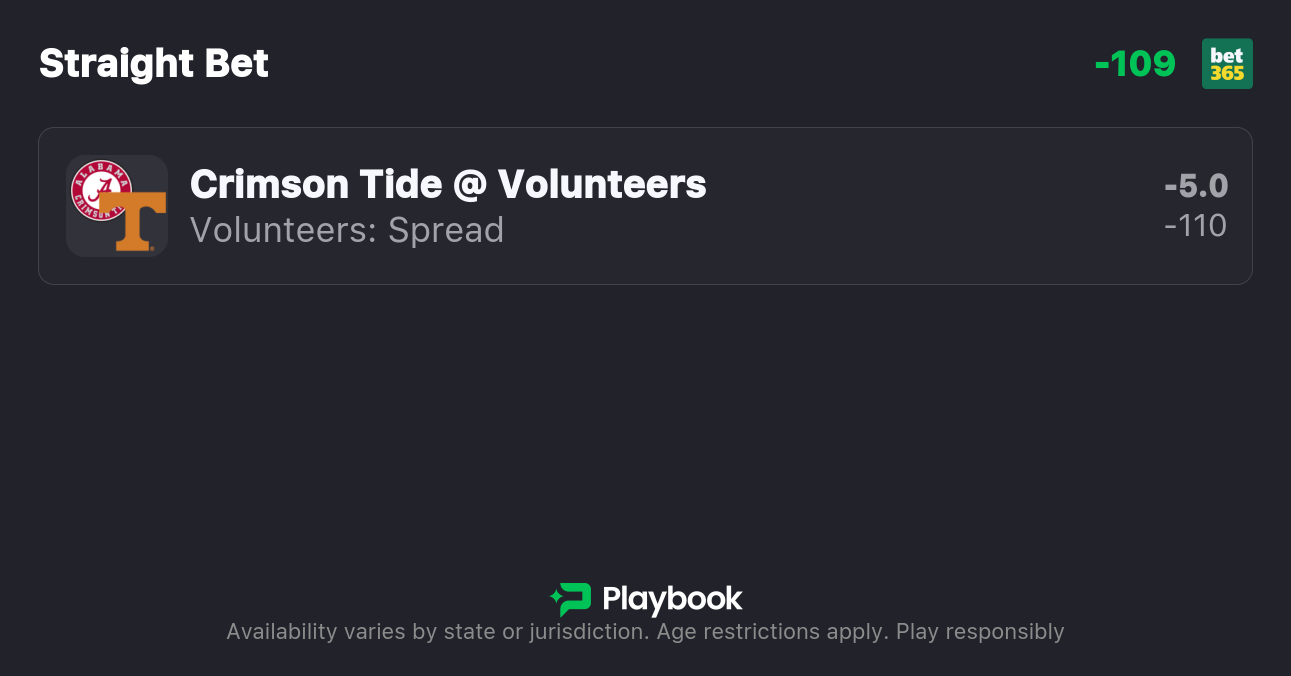The height and width of the screenshot is (676, 1291).
Task: Click the Straight Bet heading
Action: click(x=154, y=64)
